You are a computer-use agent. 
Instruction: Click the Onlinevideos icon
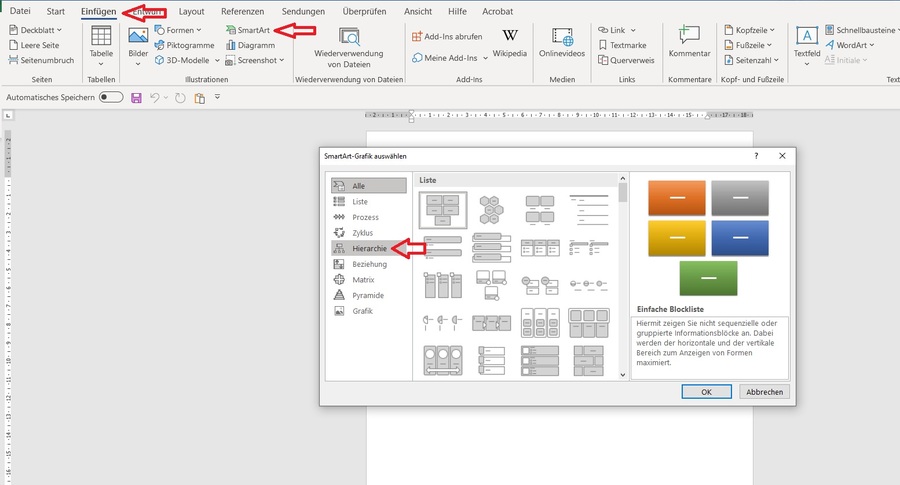562,42
